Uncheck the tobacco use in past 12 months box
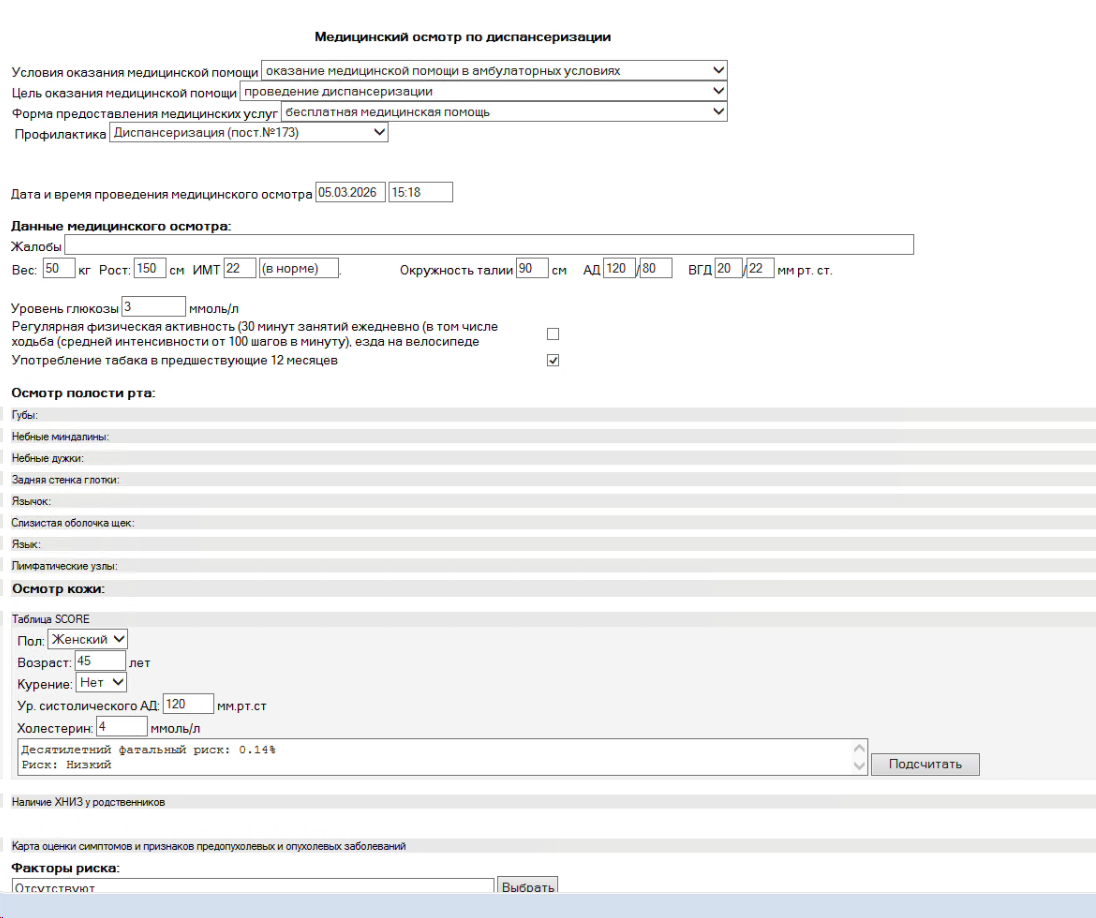Screen dimensions: 1096x918 tap(553, 361)
